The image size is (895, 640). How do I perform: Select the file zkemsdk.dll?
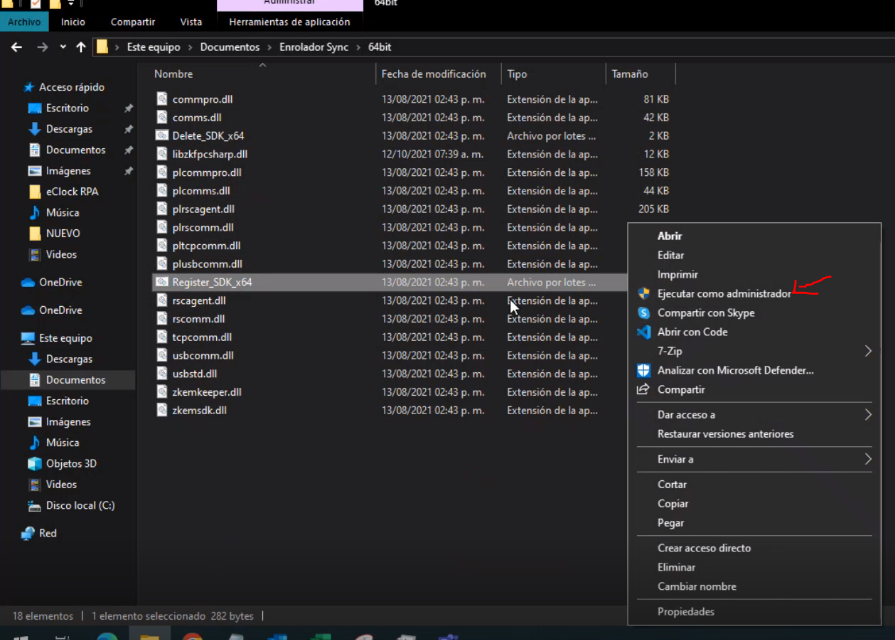pyautogui.click(x=199, y=410)
